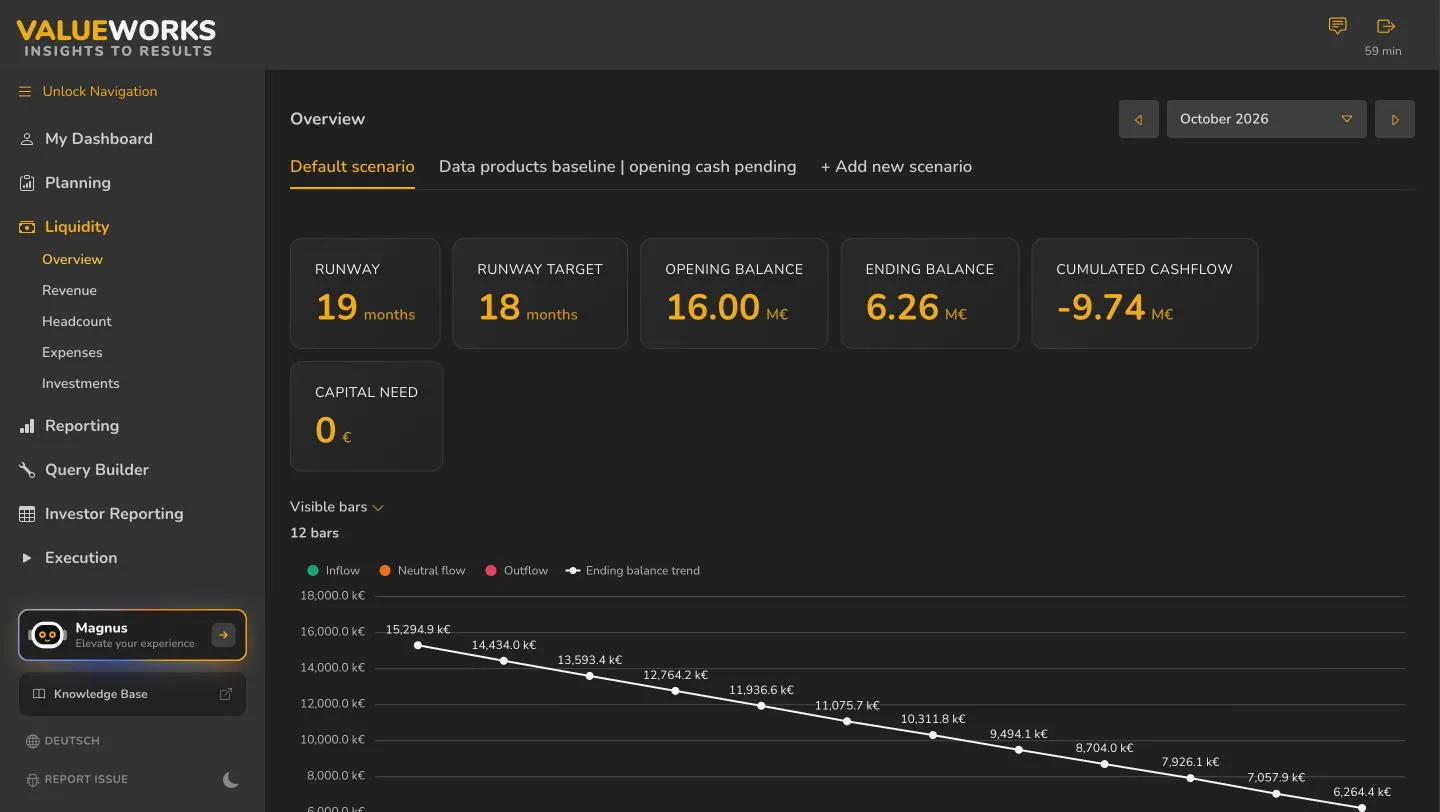Click the ValueWorks logo
Screen dimensions: 1440x812
[116, 37]
